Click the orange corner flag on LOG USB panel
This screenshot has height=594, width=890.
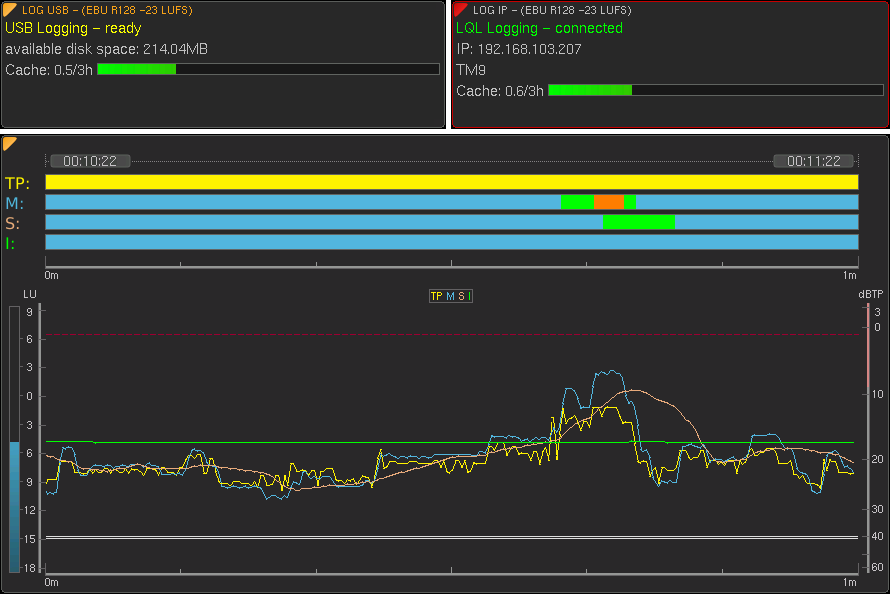11,9
